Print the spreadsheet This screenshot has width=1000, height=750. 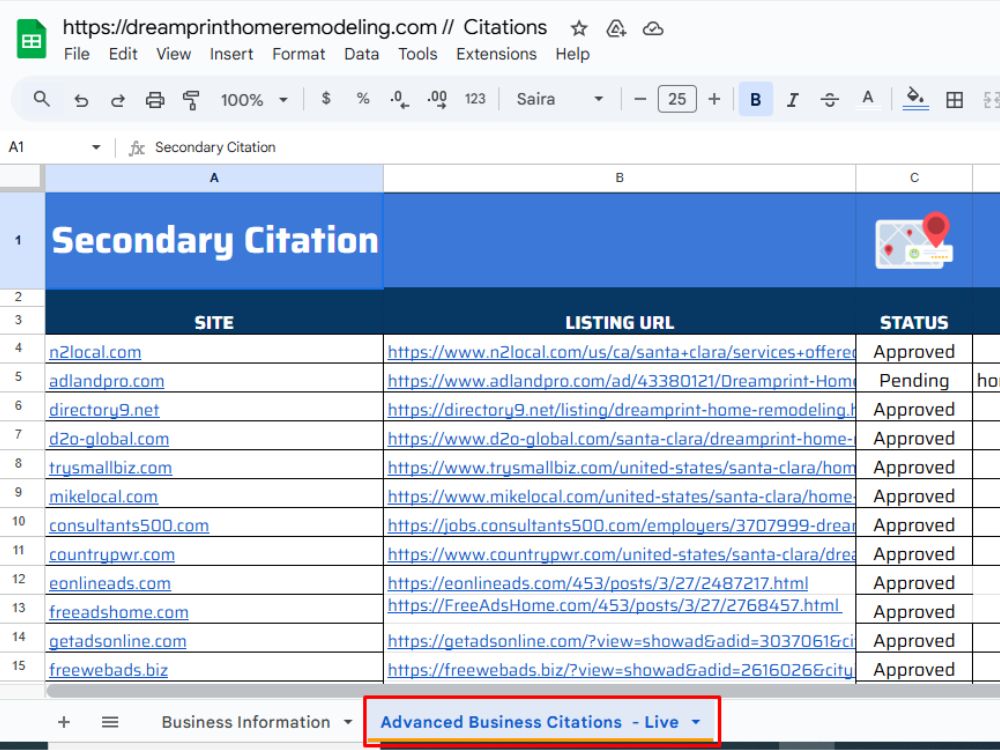tap(155, 99)
